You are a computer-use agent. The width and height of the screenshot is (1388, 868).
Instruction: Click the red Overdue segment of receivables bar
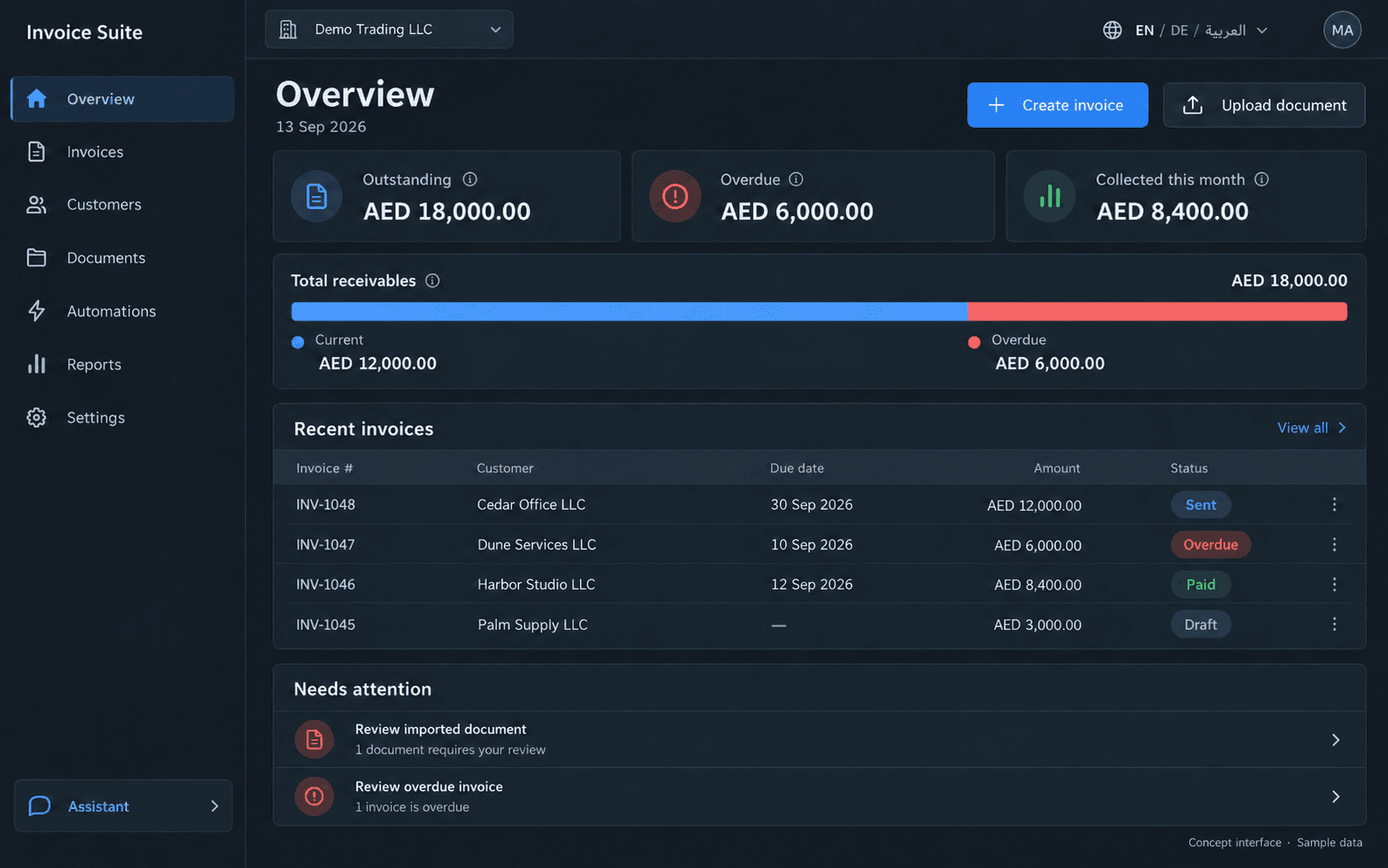(x=1157, y=311)
